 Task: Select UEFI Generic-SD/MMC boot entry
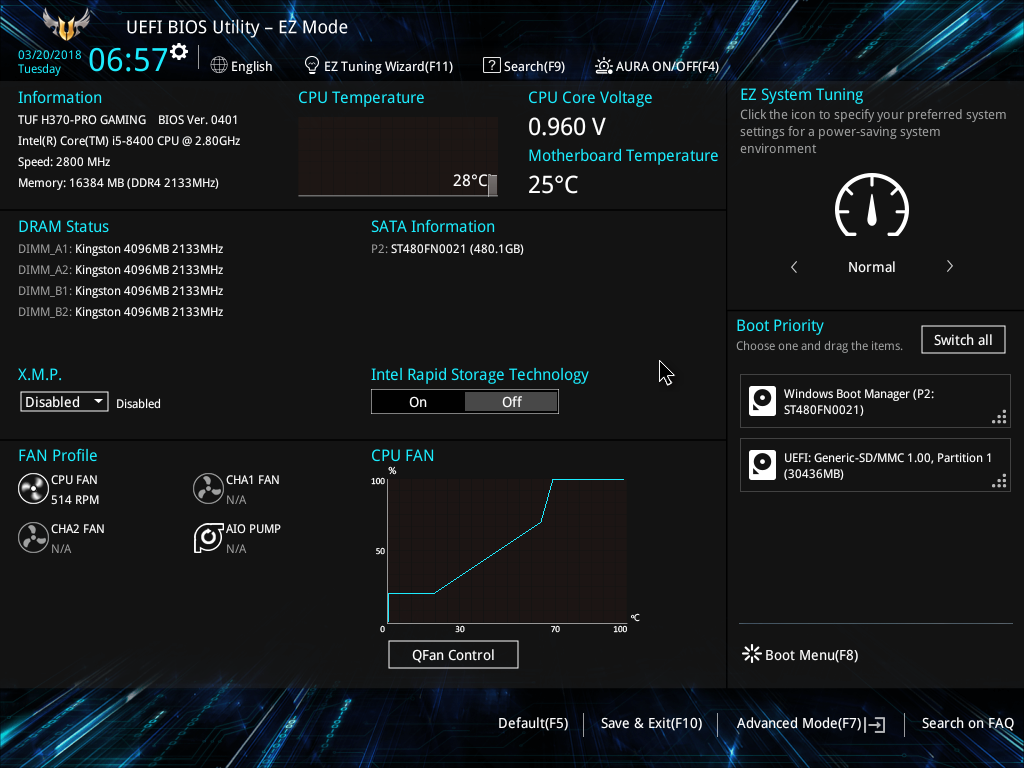(875, 465)
